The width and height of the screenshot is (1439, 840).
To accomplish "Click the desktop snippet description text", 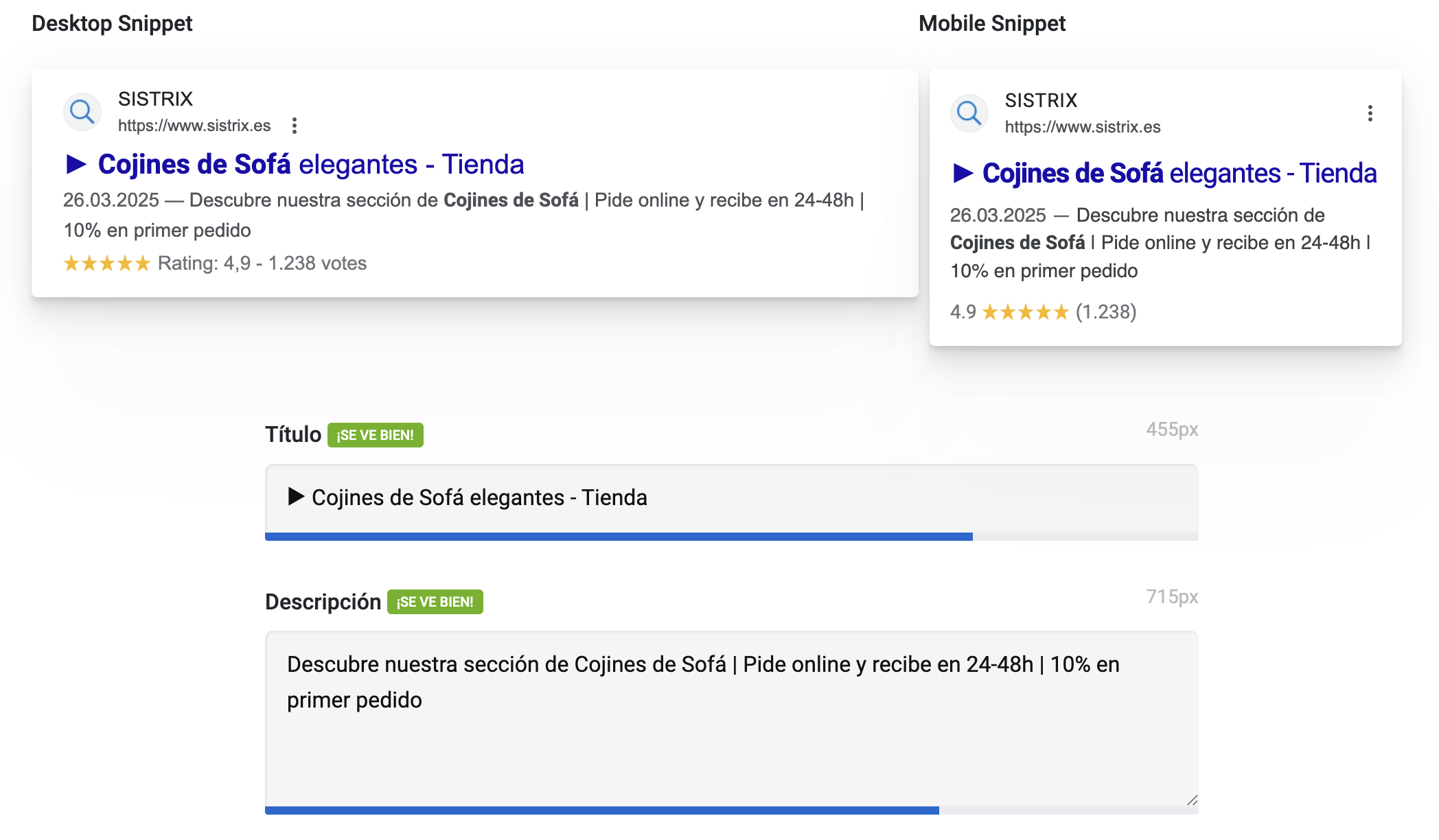I will (x=463, y=215).
